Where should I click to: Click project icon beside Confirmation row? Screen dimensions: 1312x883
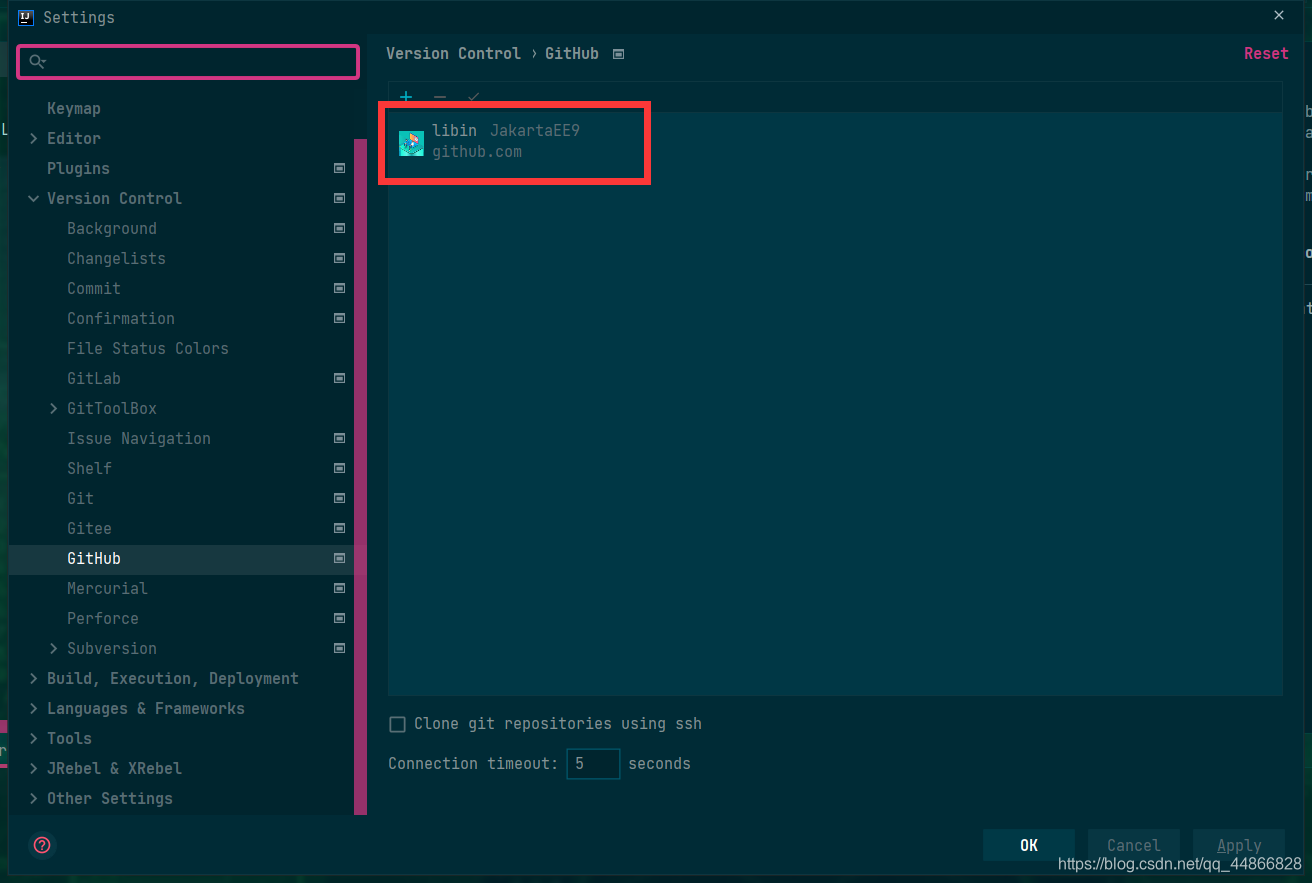tap(340, 318)
